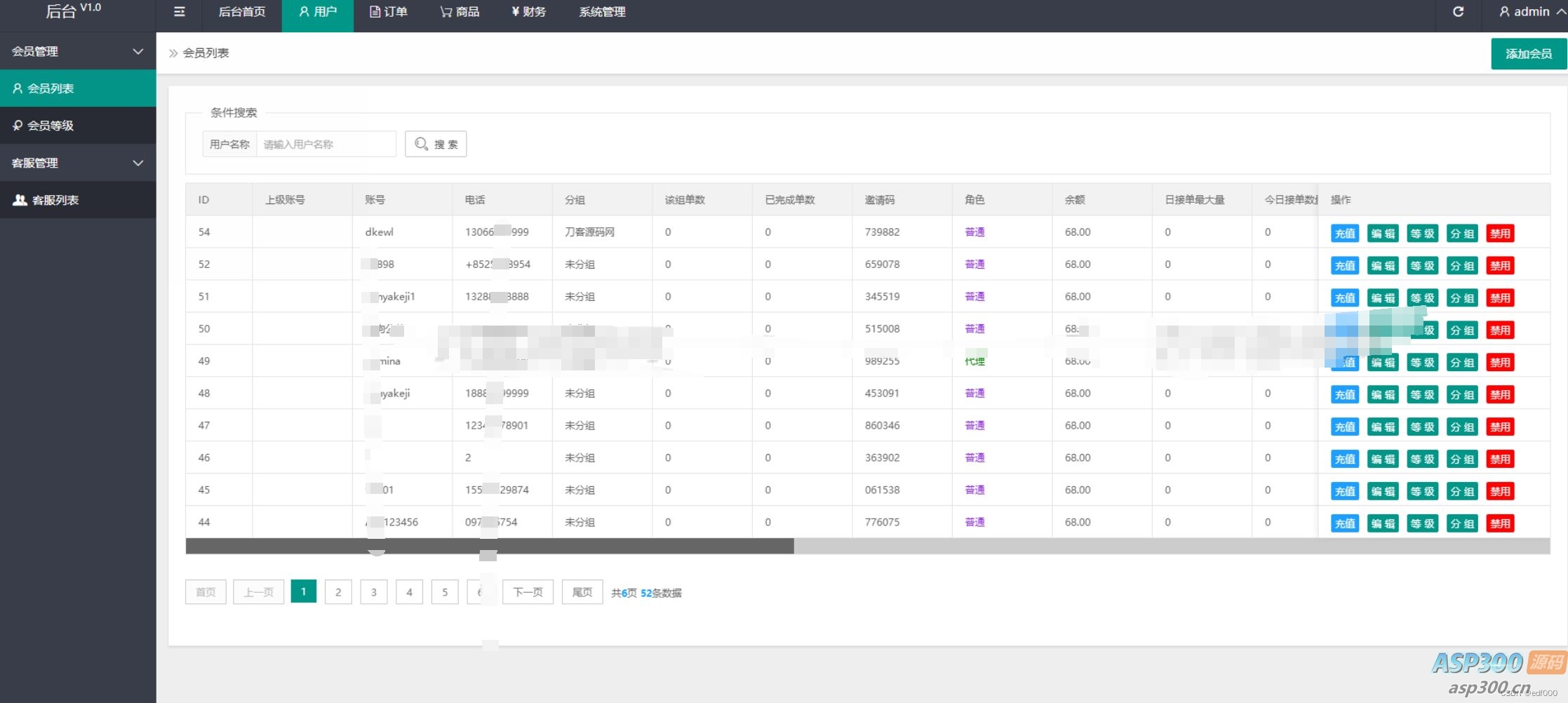Expand the admin user dropdown
The width and height of the screenshot is (1568, 703).
point(1528,12)
